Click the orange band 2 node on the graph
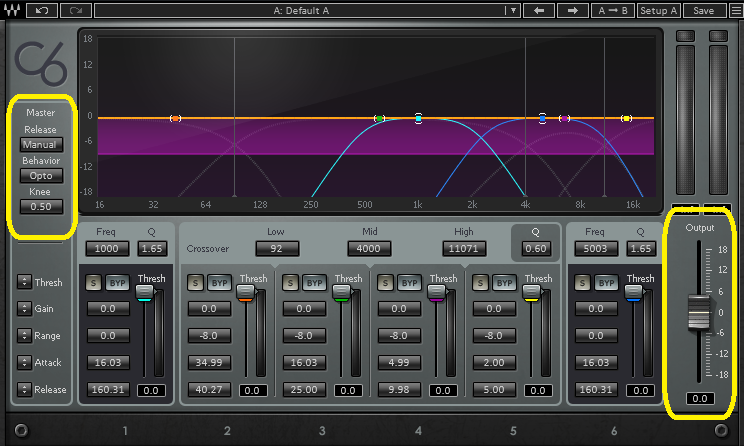This screenshot has height=446, width=744. (175, 119)
